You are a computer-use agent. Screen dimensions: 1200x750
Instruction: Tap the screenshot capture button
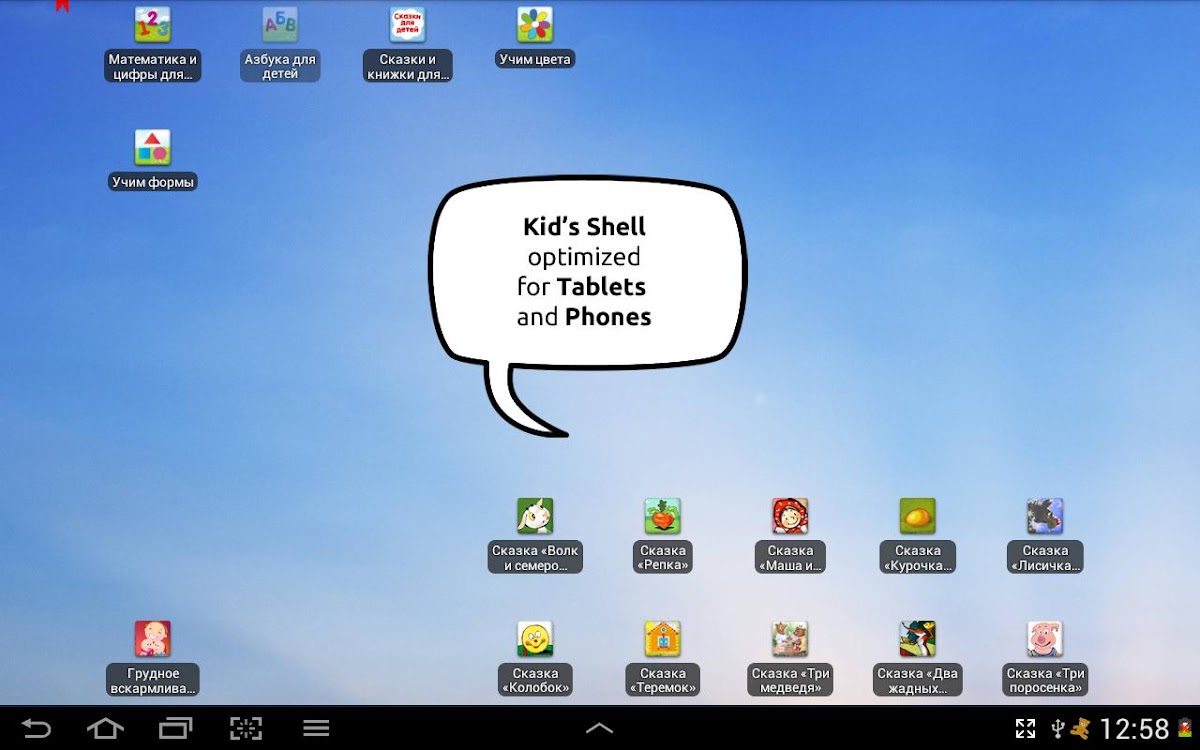tap(245, 728)
